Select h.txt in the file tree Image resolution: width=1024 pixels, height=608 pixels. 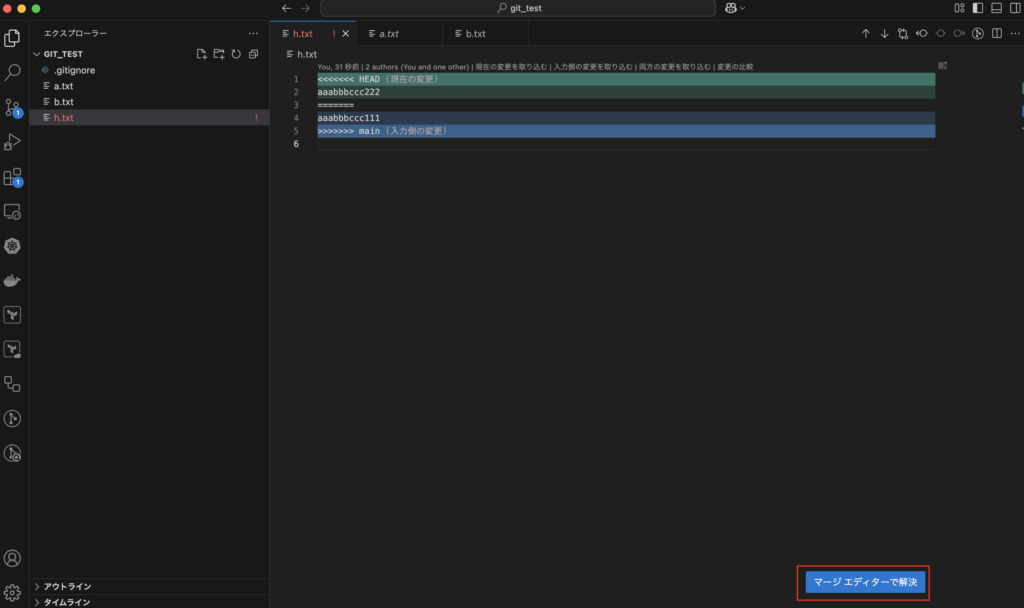[x=150, y=118]
